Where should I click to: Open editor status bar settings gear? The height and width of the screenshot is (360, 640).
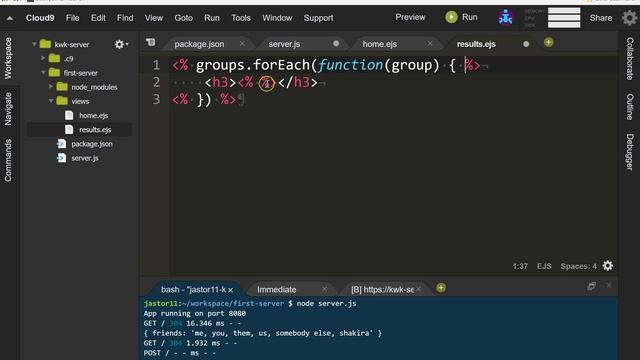607,266
